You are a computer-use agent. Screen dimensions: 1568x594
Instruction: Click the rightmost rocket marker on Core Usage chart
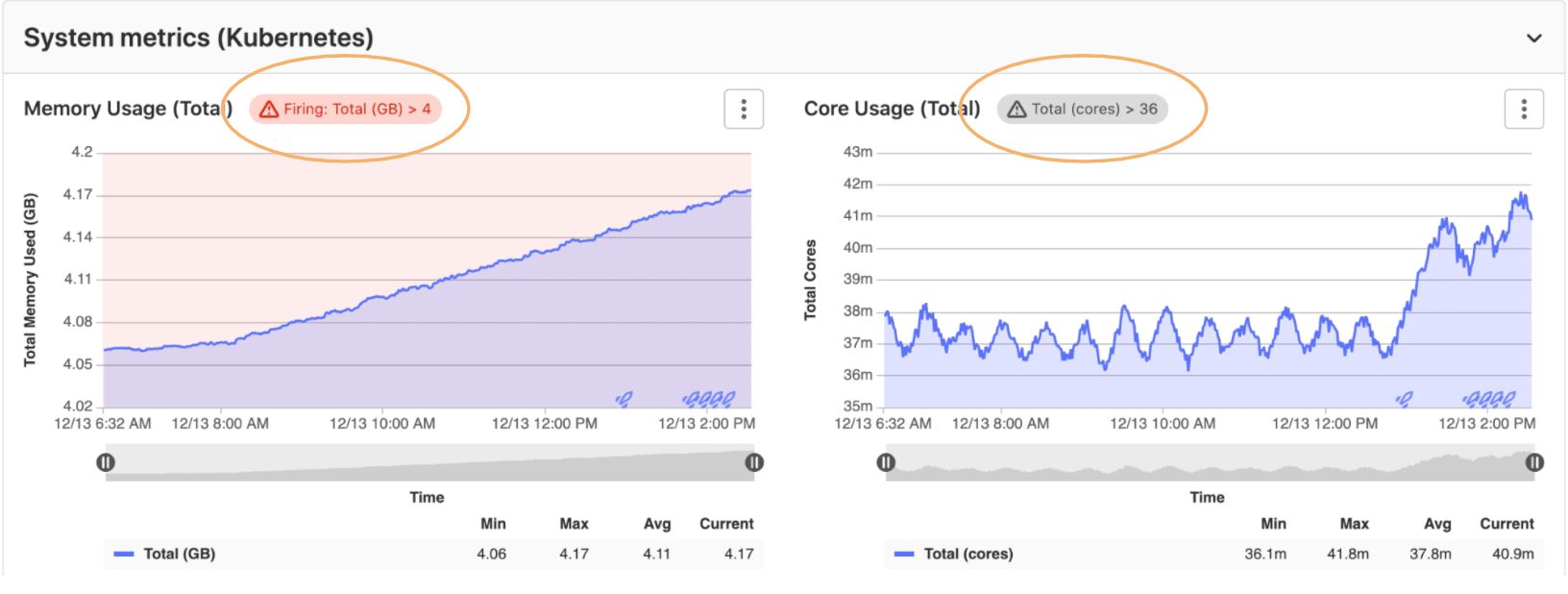1509,399
